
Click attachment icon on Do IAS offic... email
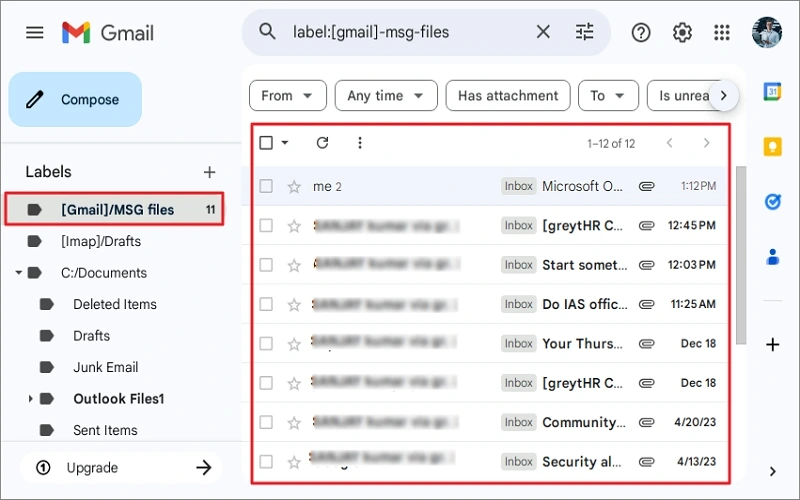pyautogui.click(x=646, y=304)
